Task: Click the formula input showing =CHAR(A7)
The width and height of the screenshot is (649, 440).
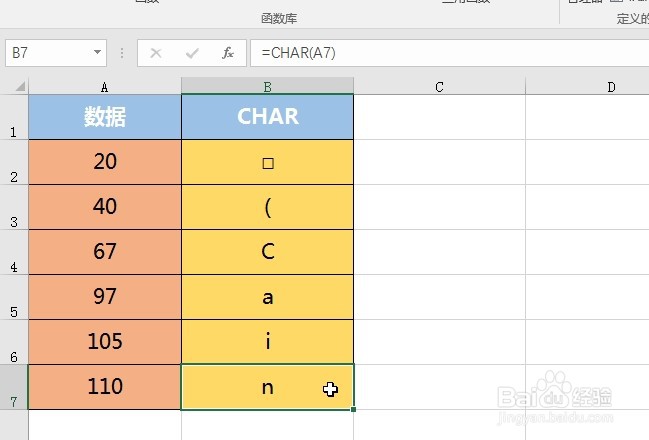Action: click(x=449, y=53)
